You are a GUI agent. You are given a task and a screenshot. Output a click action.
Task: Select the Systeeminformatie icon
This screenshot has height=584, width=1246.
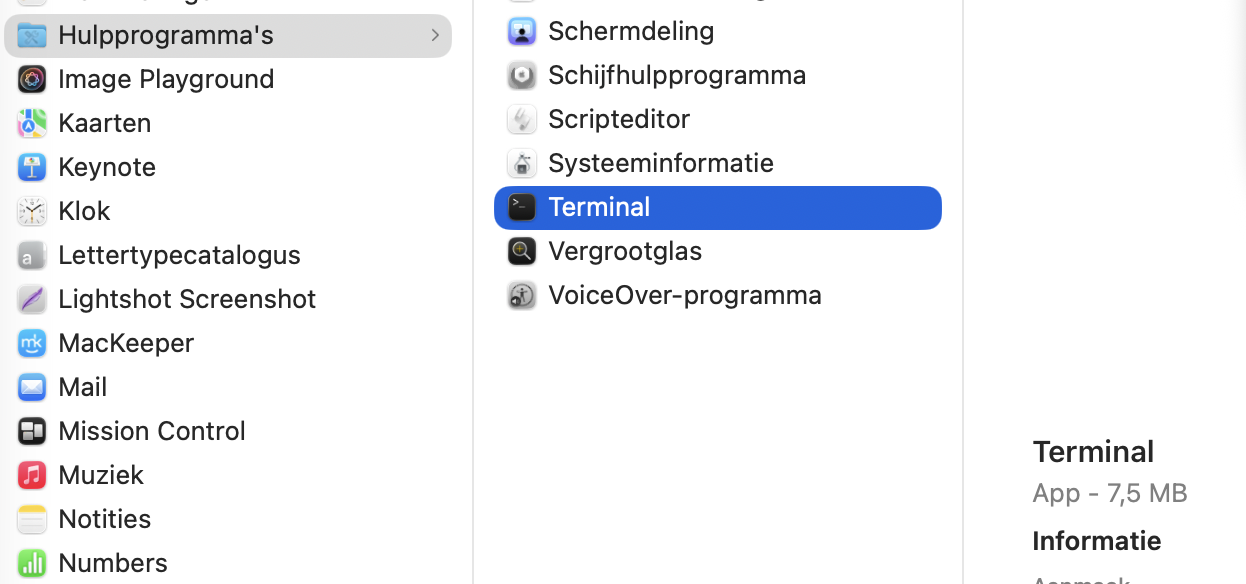pyautogui.click(x=521, y=162)
